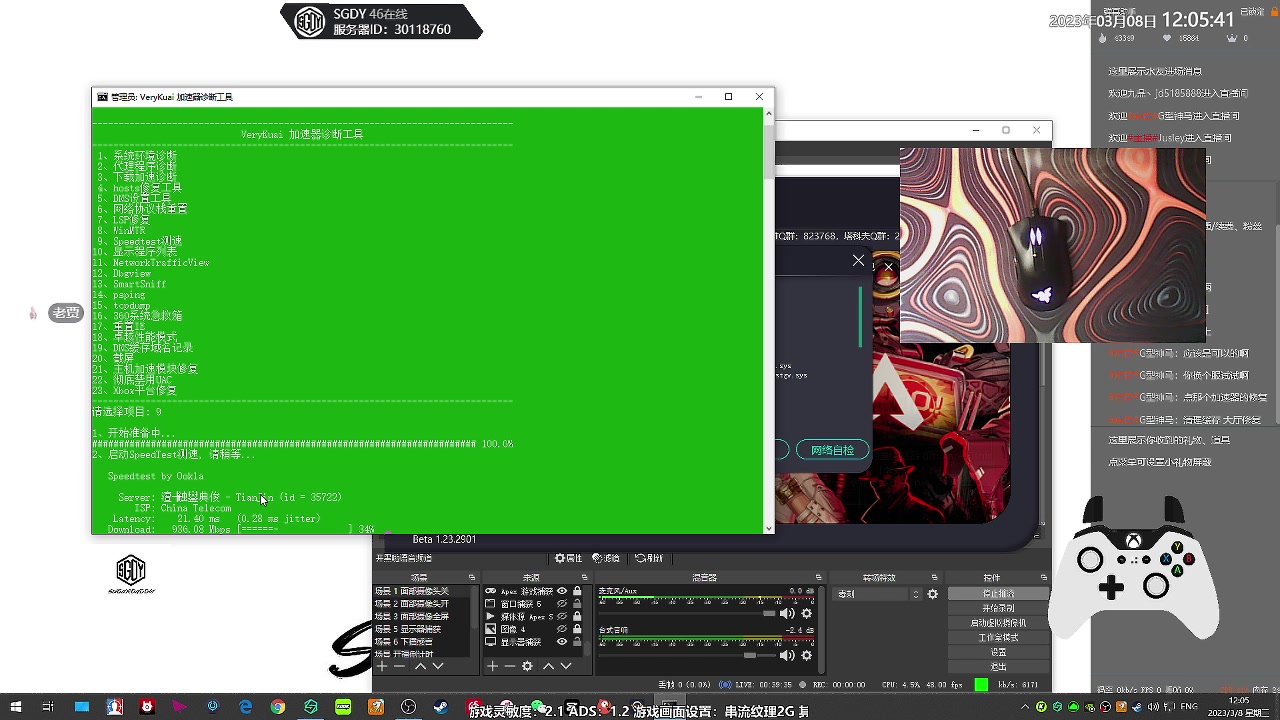Move selected scene up

point(420,666)
